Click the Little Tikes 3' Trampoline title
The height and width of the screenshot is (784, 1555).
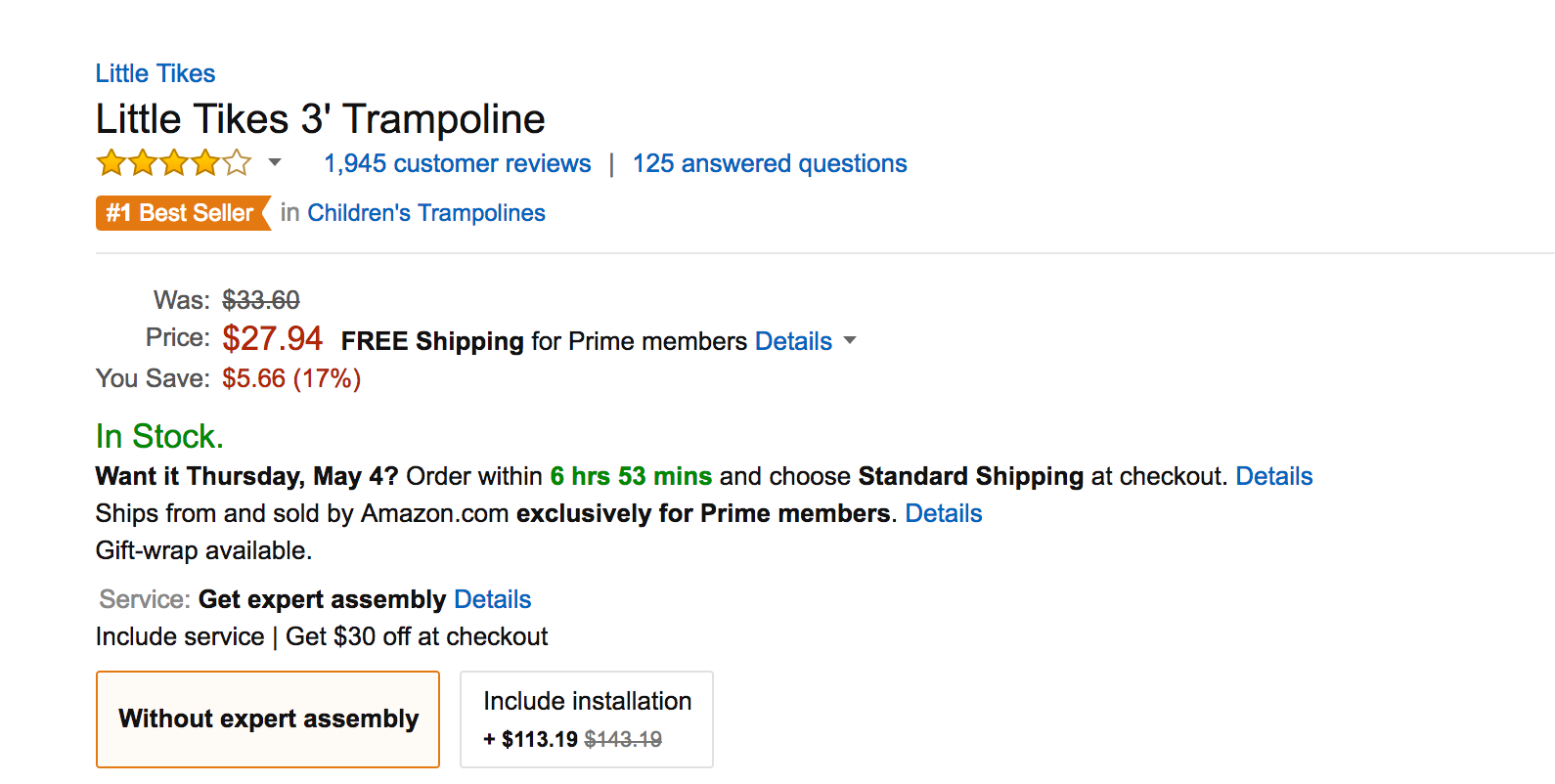[x=320, y=119]
